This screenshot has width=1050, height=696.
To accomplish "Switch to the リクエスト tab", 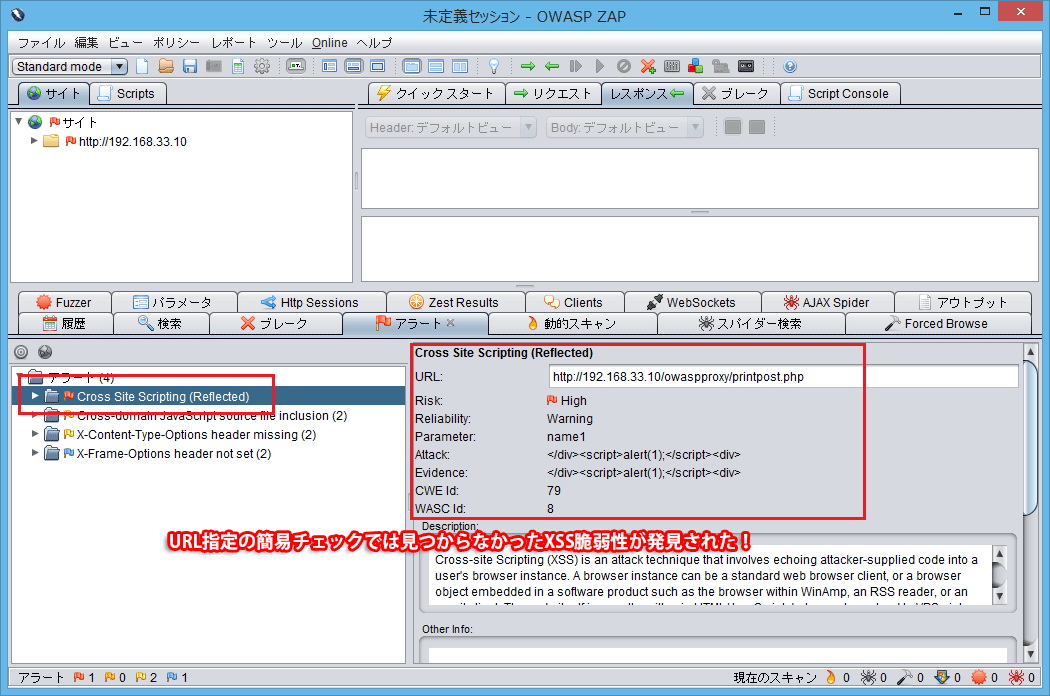I will pyautogui.click(x=554, y=94).
